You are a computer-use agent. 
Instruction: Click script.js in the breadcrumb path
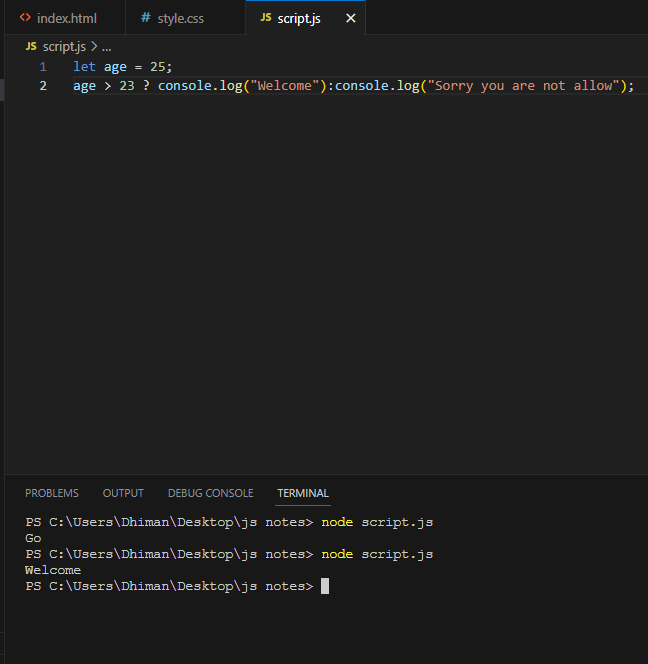[x=64, y=47]
